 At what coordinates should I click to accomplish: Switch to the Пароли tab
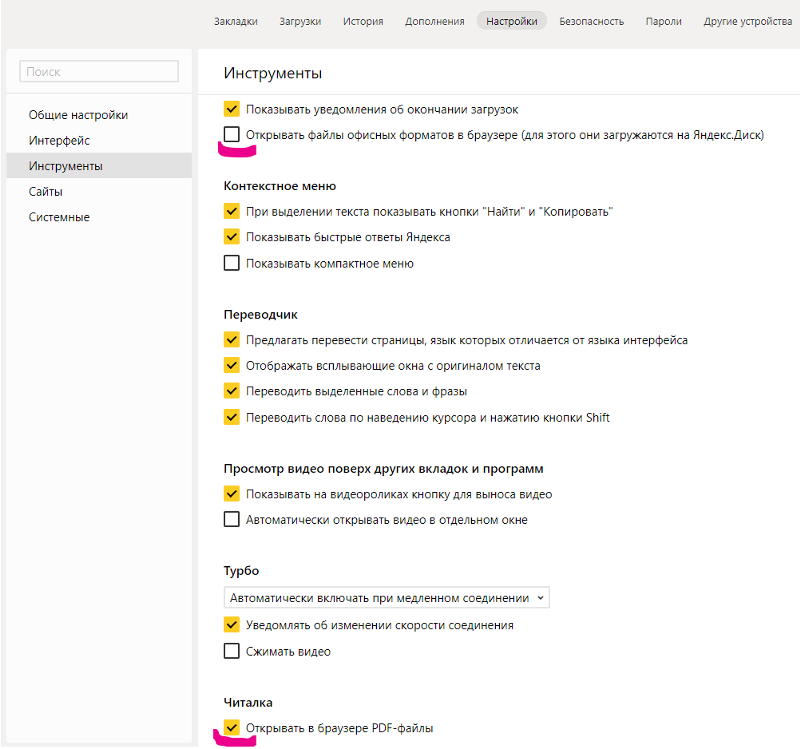click(663, 21)
